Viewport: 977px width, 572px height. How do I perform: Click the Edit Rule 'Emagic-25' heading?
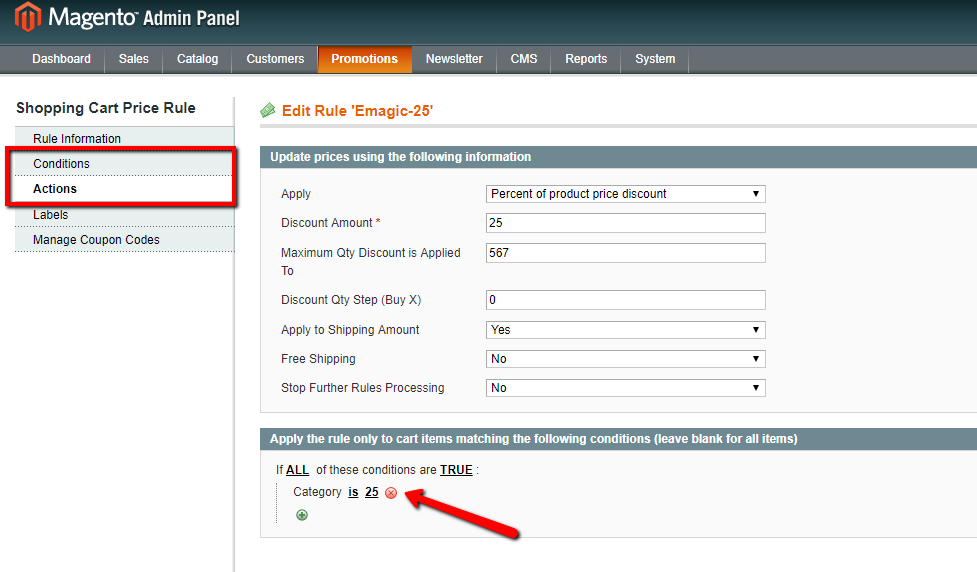[357, 111]
